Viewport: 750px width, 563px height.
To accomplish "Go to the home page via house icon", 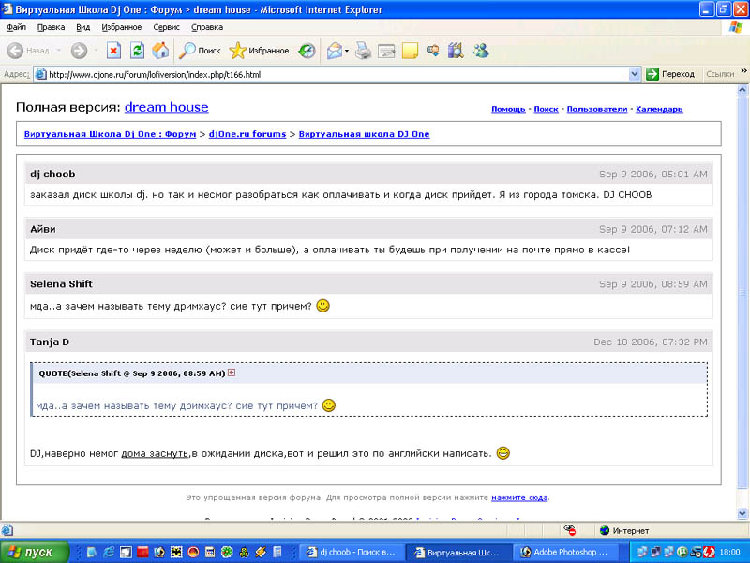I will pyautogui.click(x=161, y=50).
